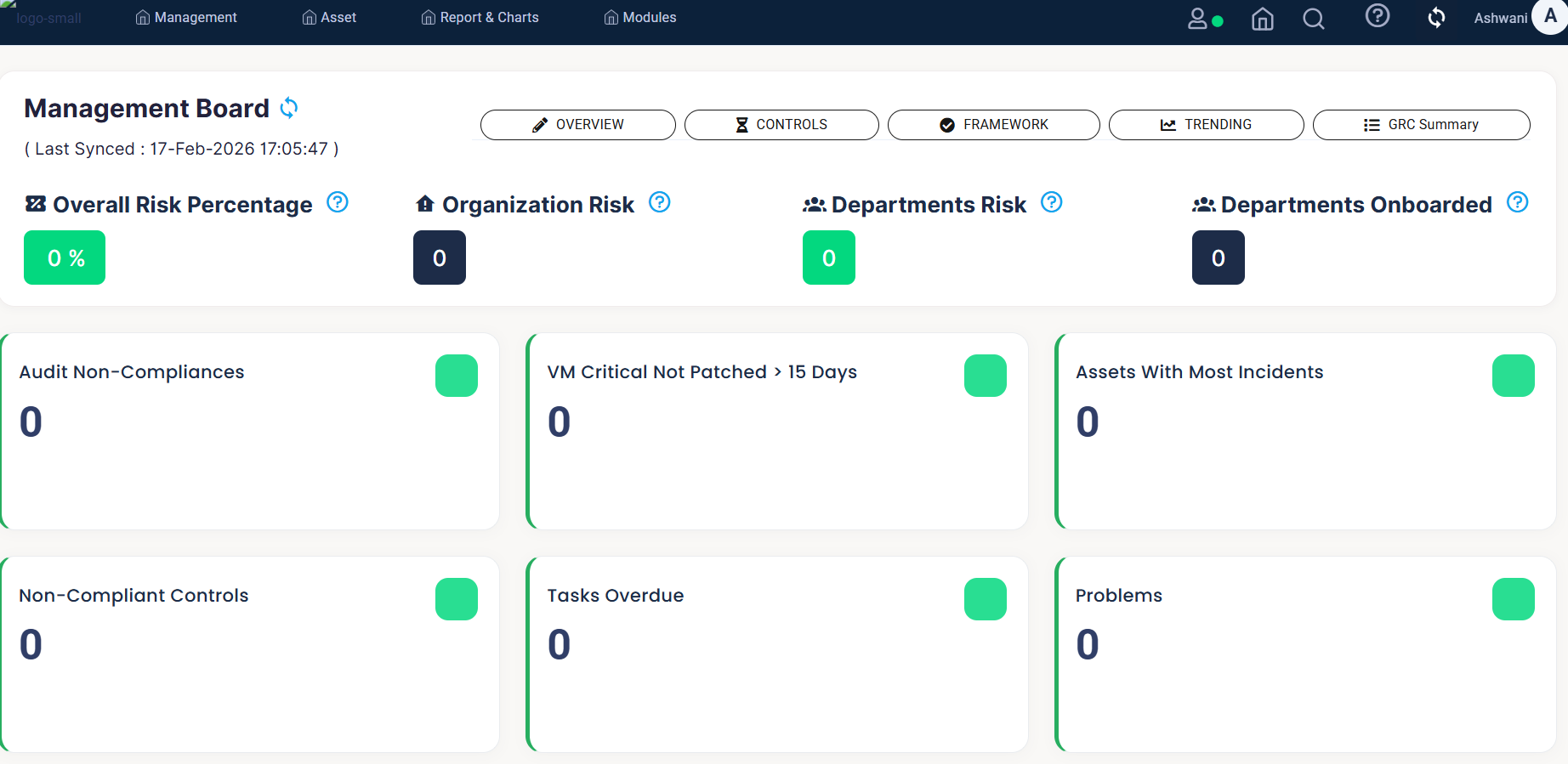The height and width of the screenshot is (764, 1568).
Task: Click the logo-small image in navbar
Action: point(43,17)
